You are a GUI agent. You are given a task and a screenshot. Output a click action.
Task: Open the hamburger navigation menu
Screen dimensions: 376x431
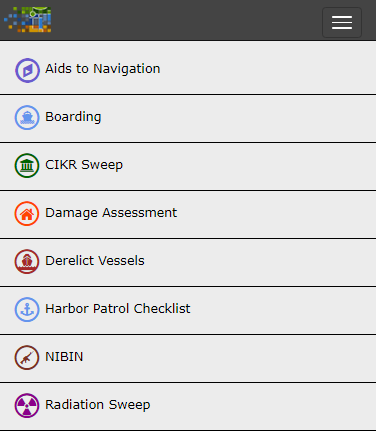[x=342, y=22]
